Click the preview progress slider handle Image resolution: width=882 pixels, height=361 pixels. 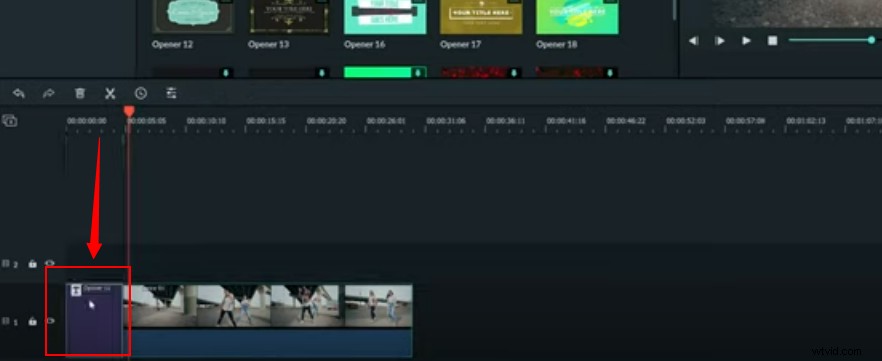coord(871,40)
